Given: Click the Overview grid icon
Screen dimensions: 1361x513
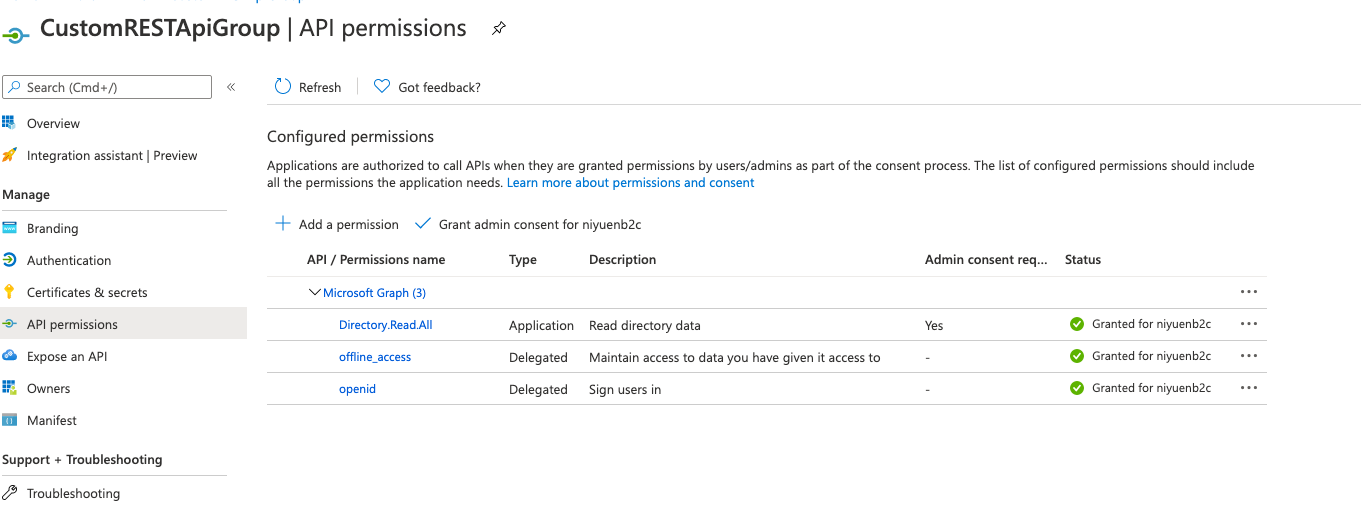Looking at the screenshot, I should pos(9,123).
